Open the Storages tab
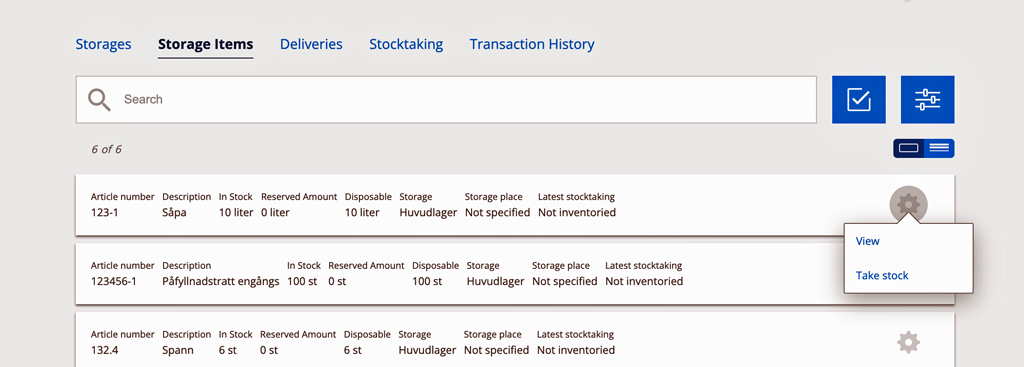 tap(103, 44)
